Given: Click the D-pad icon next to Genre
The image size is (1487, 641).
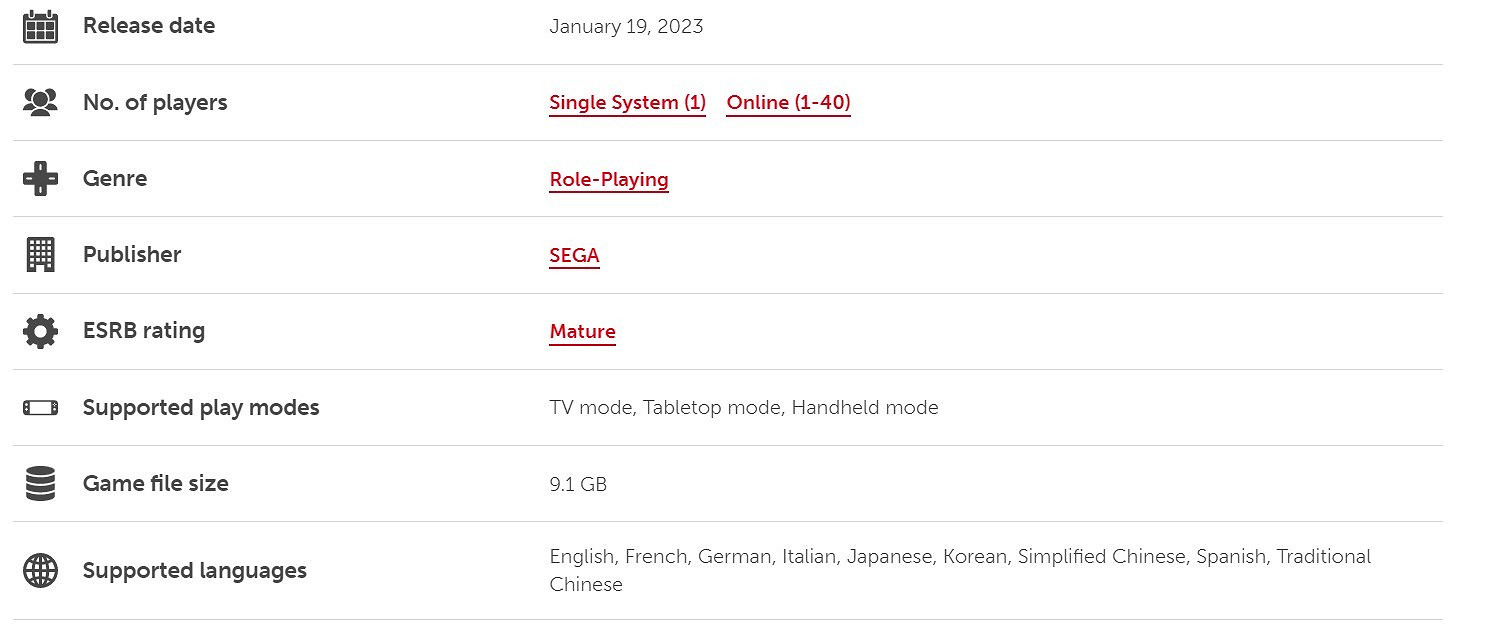Looking at the screenshot, I should [40, 179].
